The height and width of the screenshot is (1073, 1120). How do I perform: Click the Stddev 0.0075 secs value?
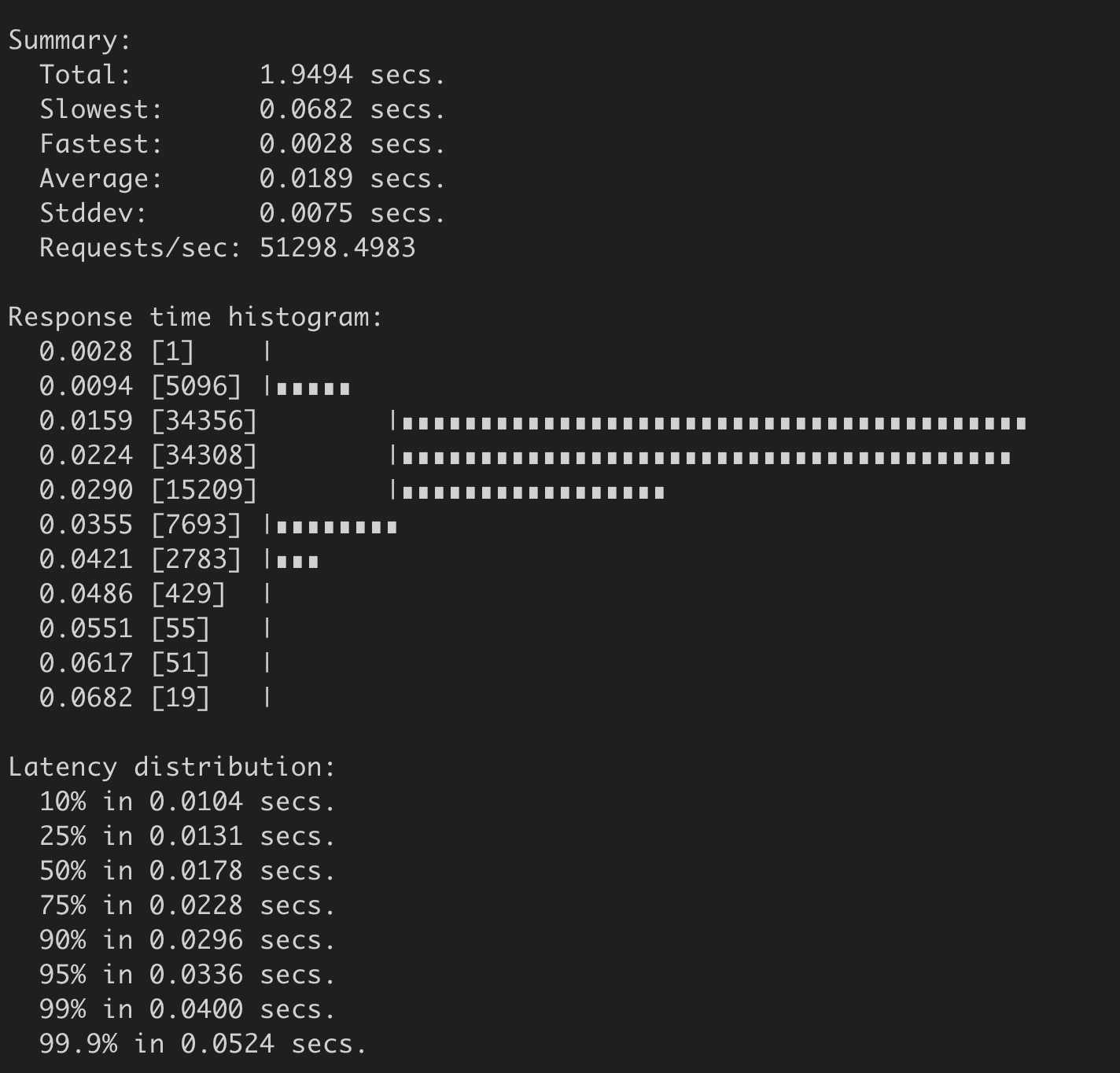352,213
